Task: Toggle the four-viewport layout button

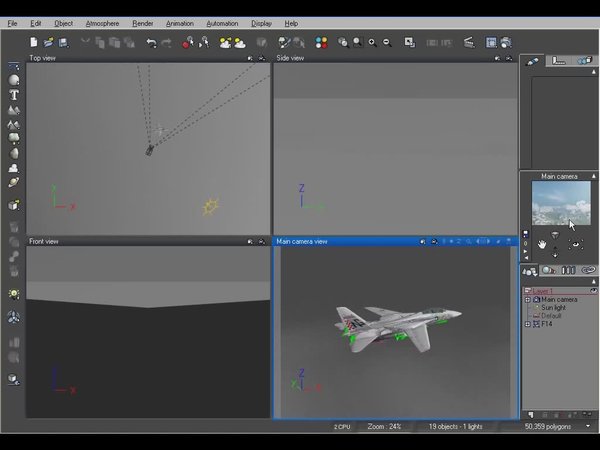Action: 491,42
